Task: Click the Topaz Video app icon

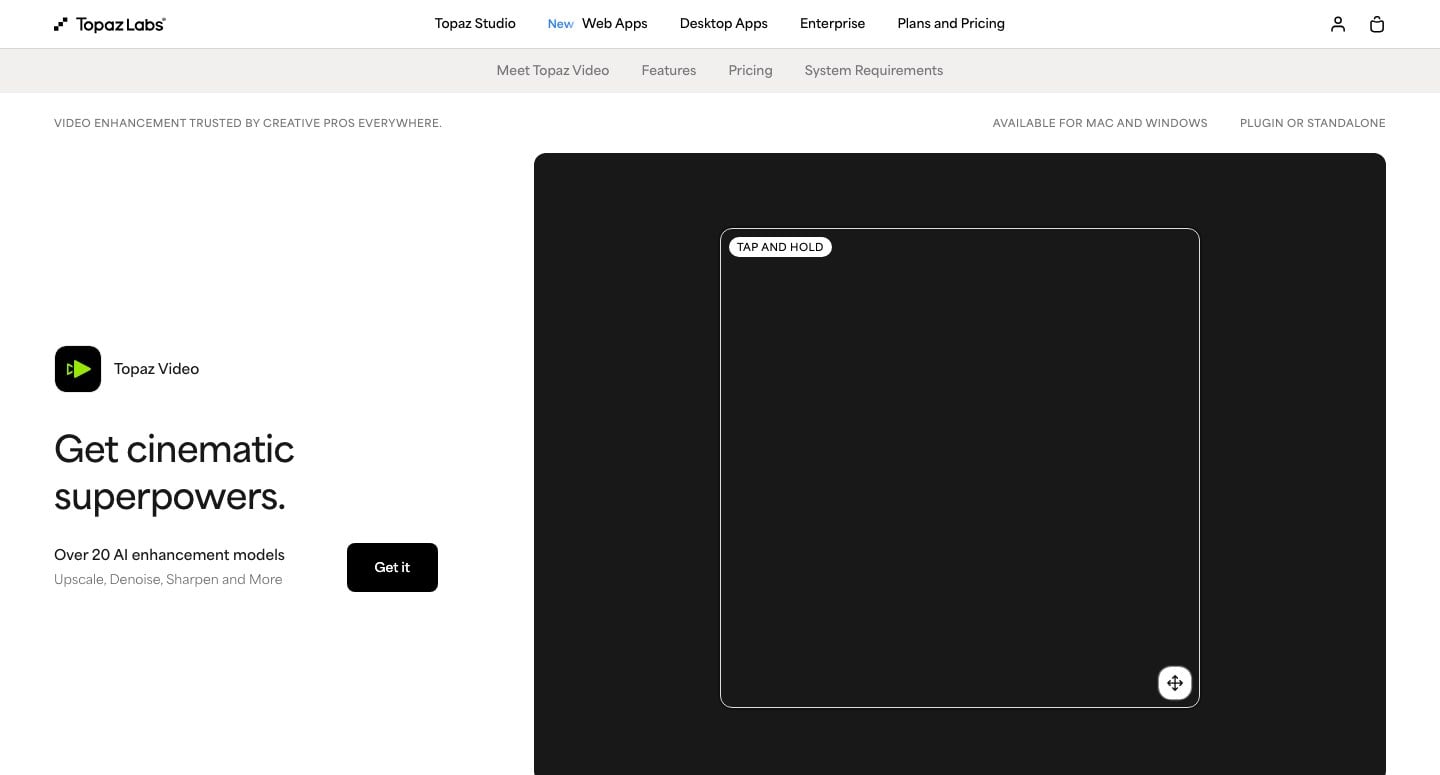Action: pos(78,369)
